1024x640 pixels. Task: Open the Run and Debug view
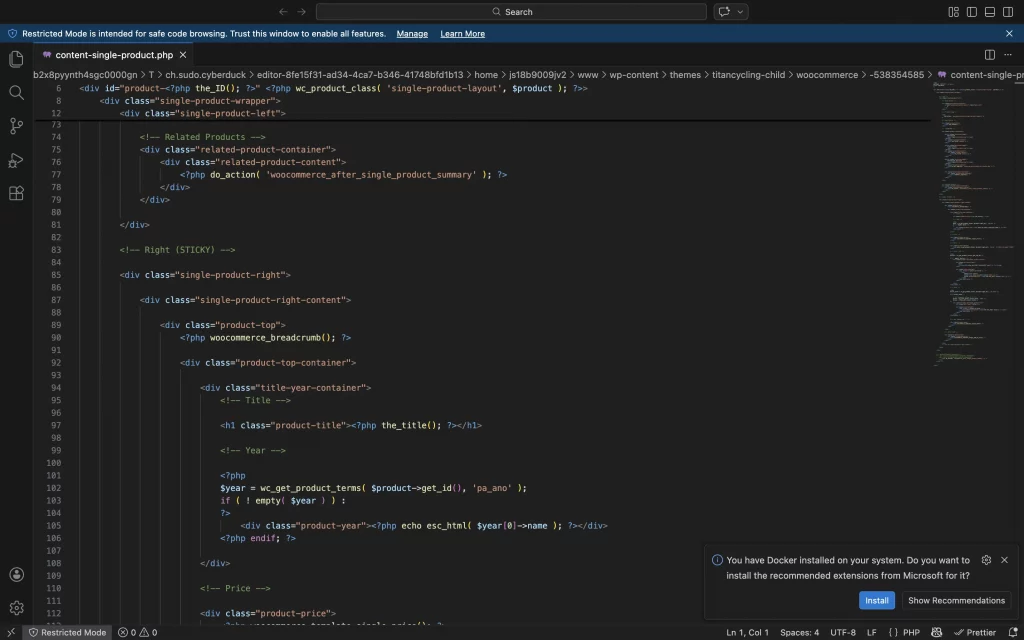pos(16,160)
